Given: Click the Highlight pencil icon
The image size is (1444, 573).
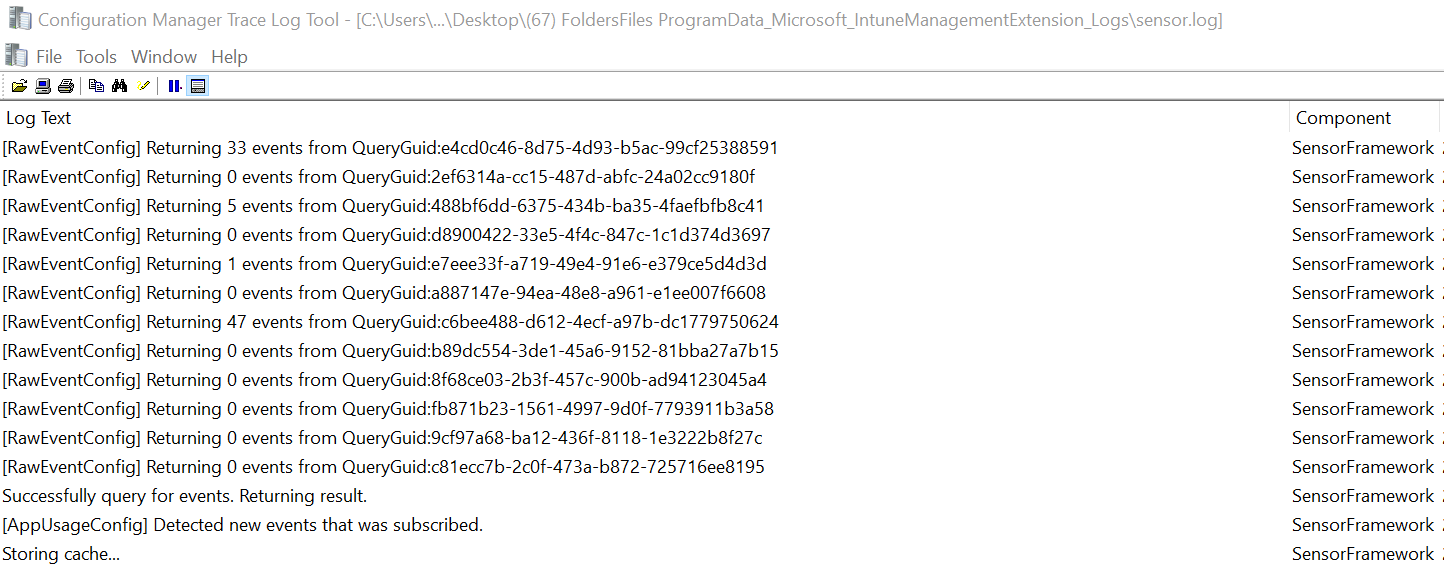Looking at the screenshot, I should (x=143, y=86).
